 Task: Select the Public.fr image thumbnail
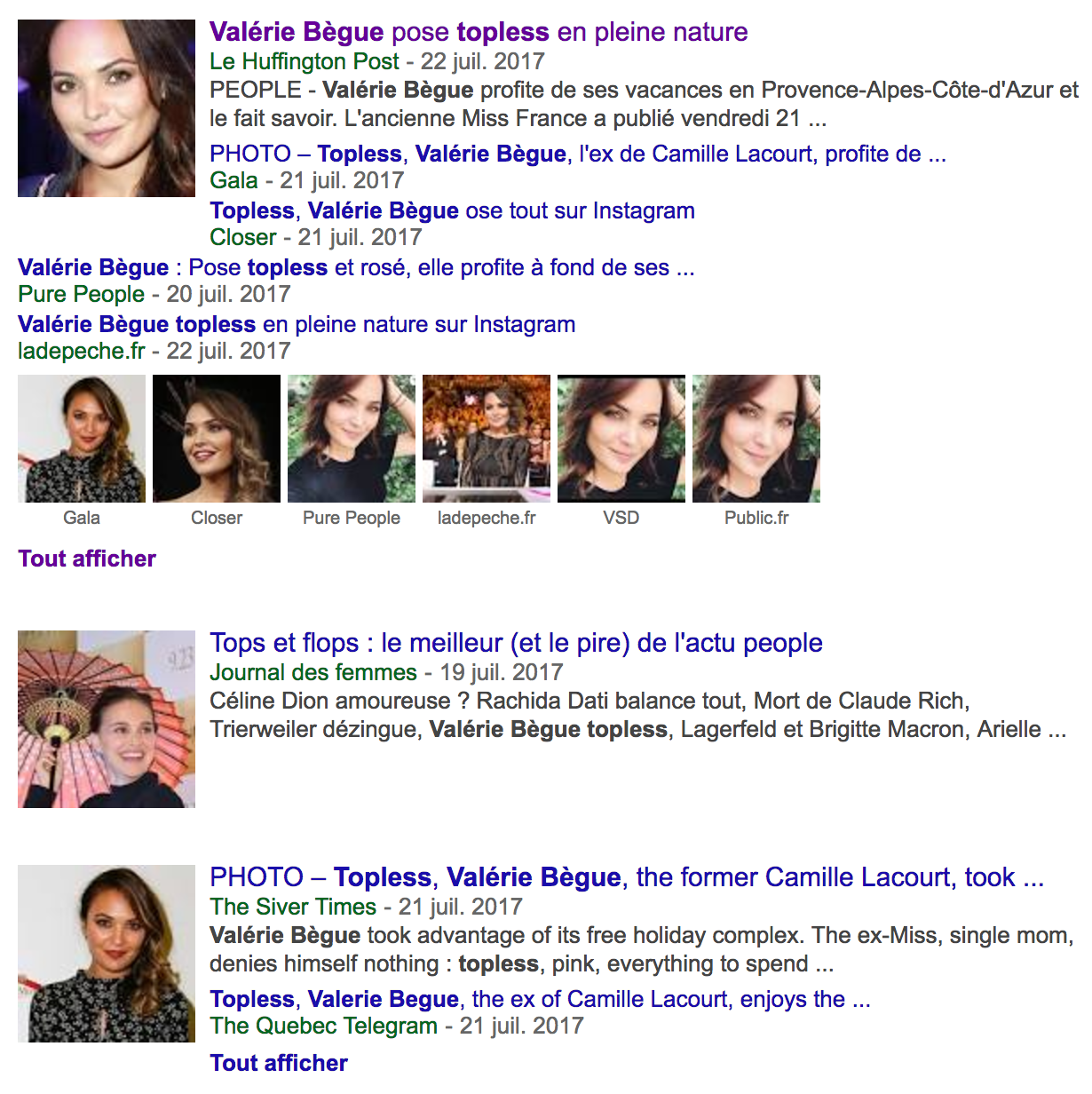click(756, 439)
